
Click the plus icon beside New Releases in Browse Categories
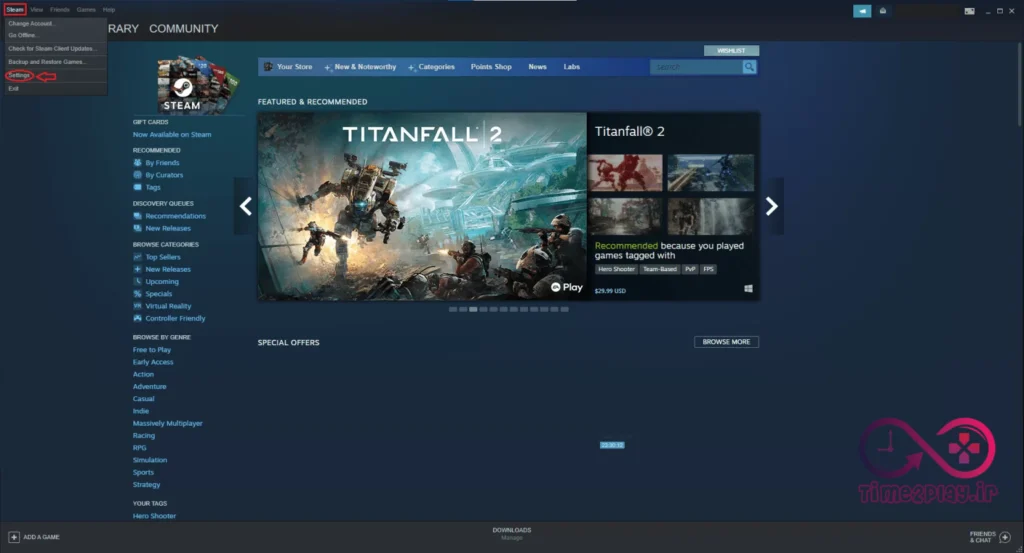coord(137,269)
